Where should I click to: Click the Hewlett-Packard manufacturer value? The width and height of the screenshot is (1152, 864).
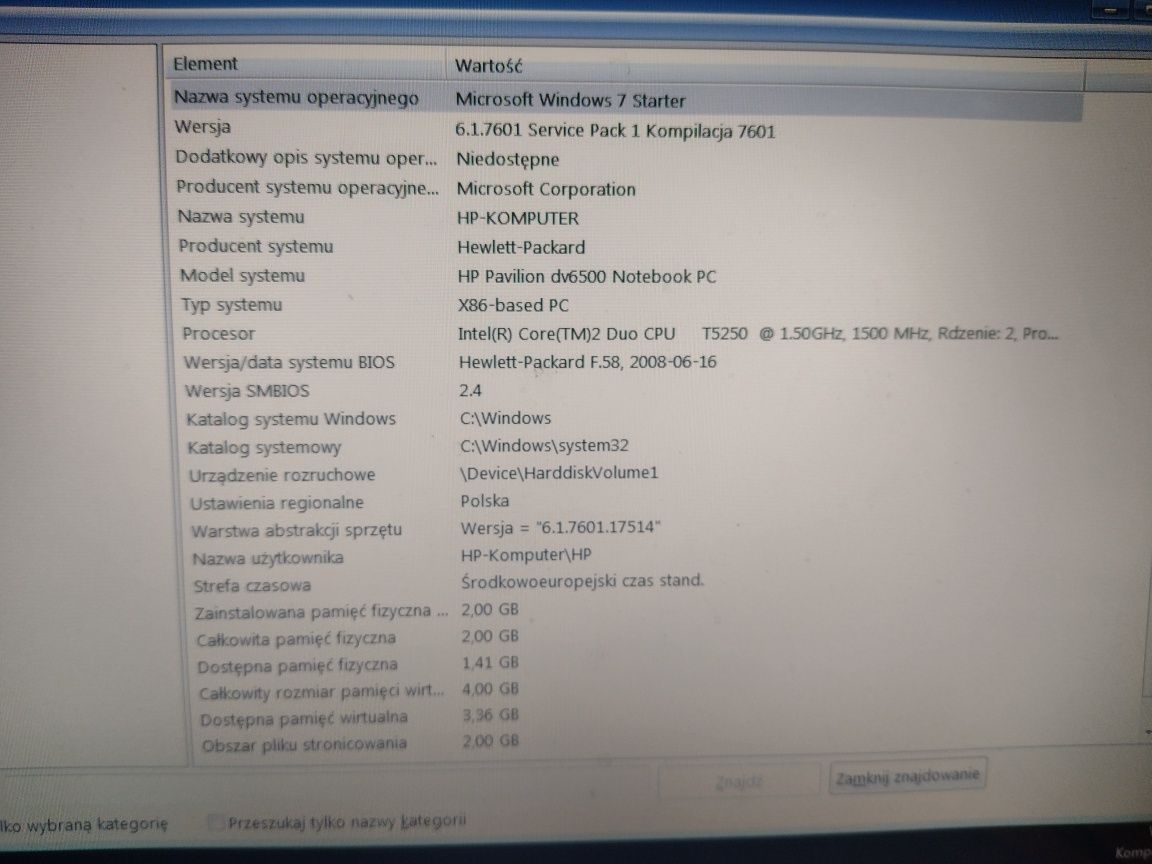(x=521, y=248)
